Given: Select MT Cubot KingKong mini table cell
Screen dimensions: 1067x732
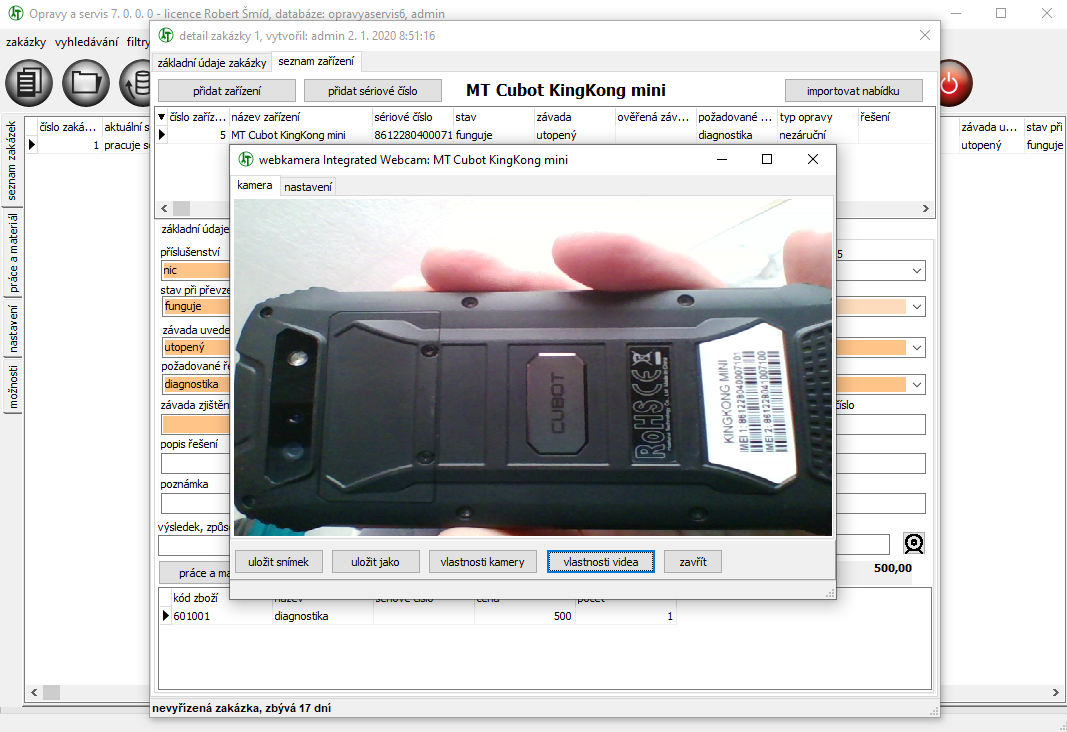Looking at the screenshot, I should coord(301,135).
